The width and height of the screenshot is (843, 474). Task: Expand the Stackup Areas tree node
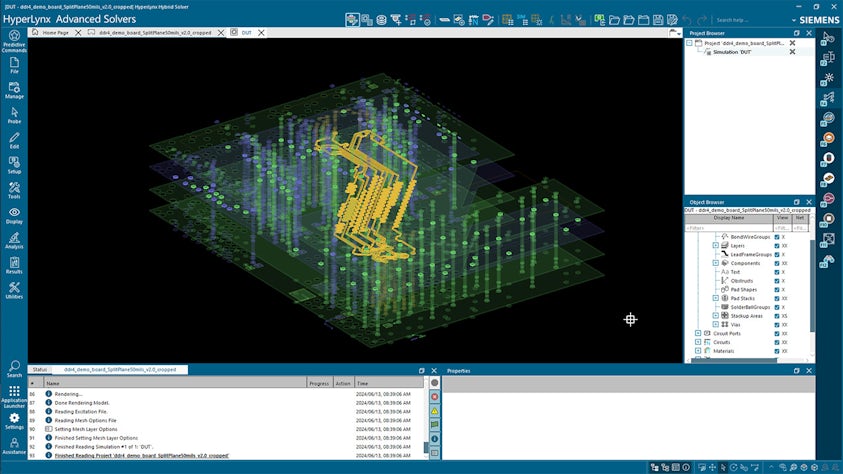tap(716, 316)
